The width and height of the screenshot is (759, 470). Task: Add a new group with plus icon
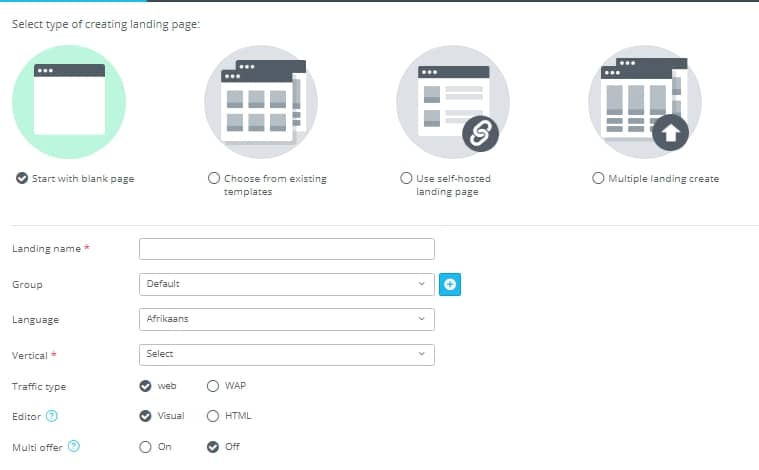(x=450, y=284)
